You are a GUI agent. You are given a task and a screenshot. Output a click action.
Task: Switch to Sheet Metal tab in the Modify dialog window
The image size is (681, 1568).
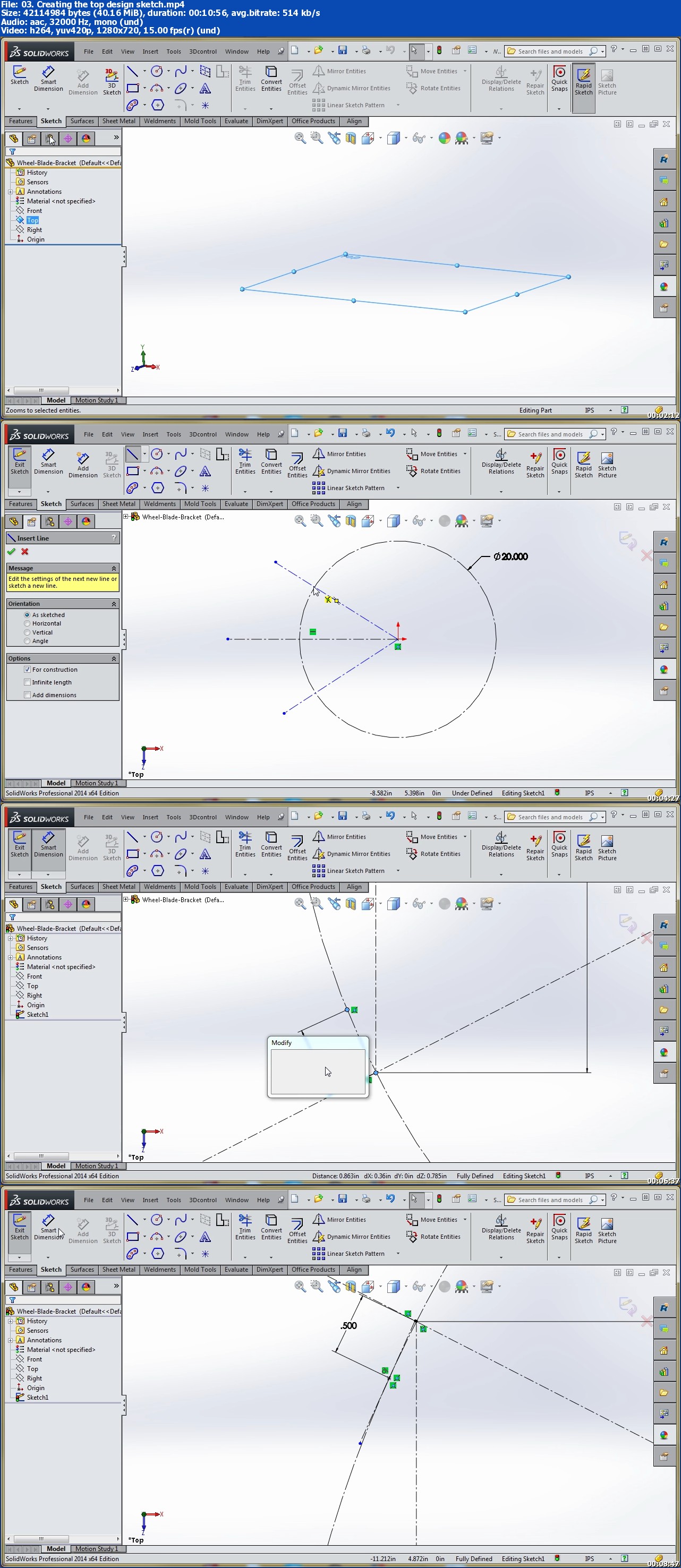point(119,887)
